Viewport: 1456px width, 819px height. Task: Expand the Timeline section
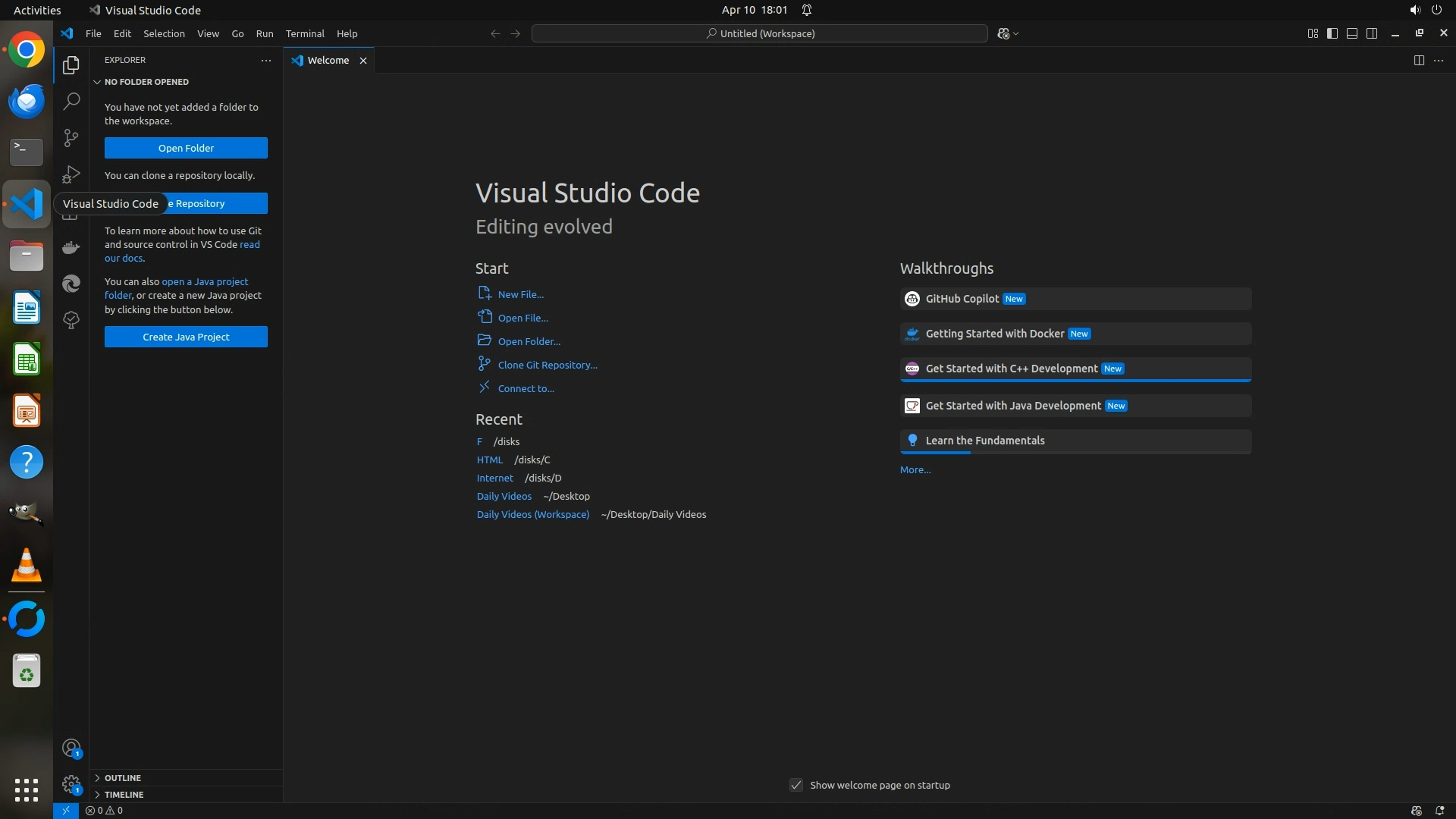[x=124, y=794]
